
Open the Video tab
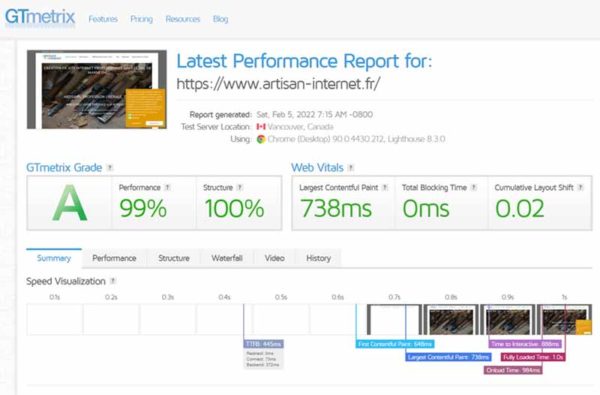(275, 258)
